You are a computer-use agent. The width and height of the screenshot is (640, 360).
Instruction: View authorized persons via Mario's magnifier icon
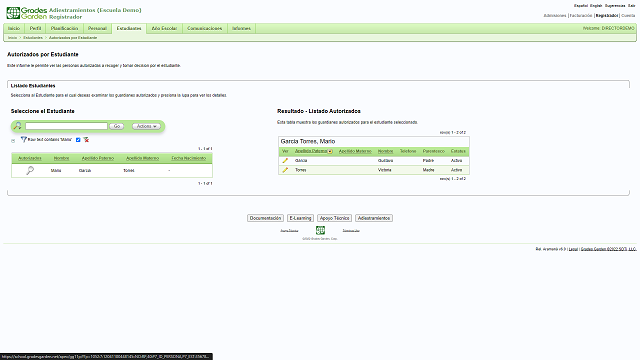coord(30,171)
